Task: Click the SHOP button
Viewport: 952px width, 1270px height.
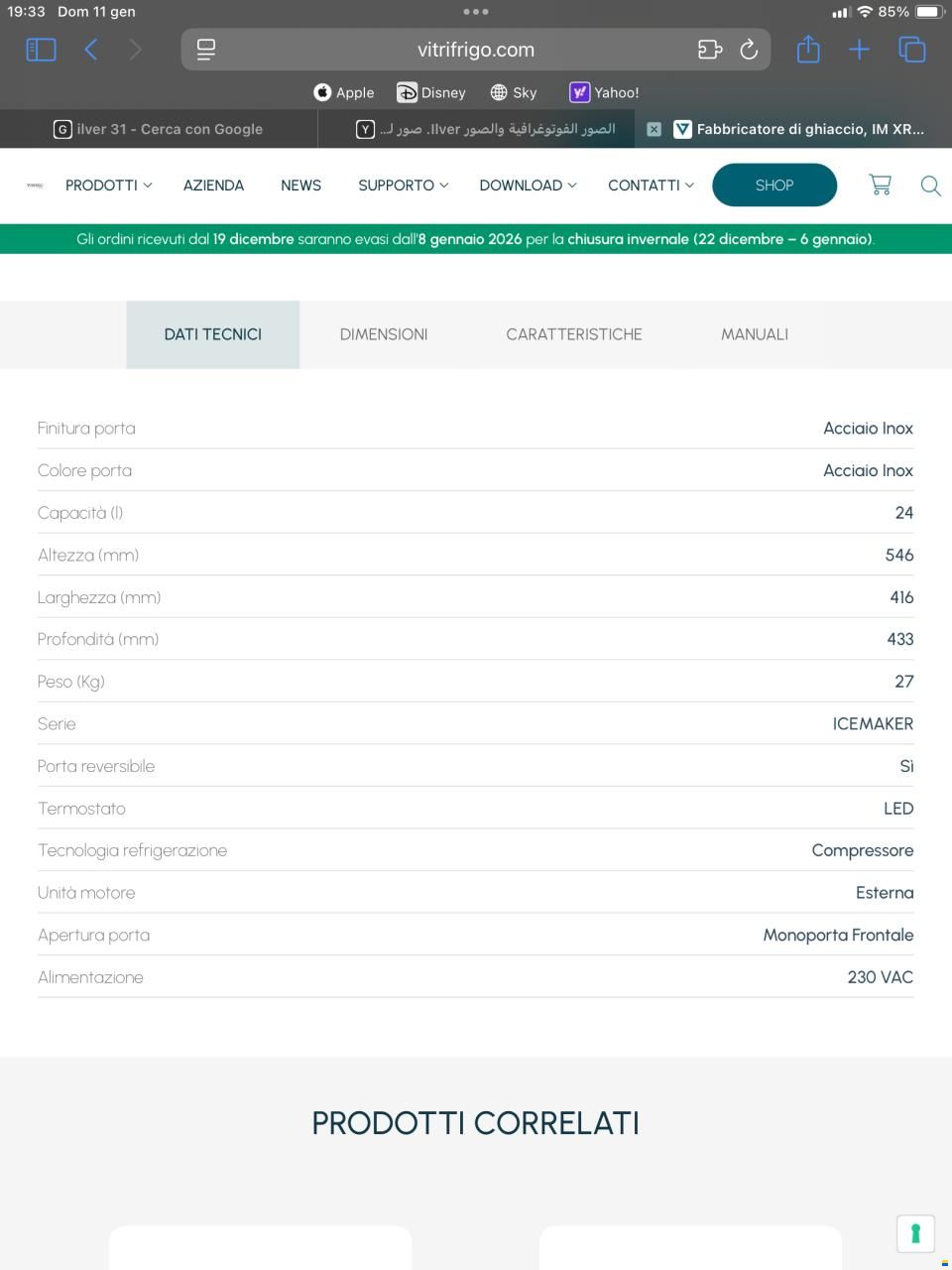Action: 774,186
